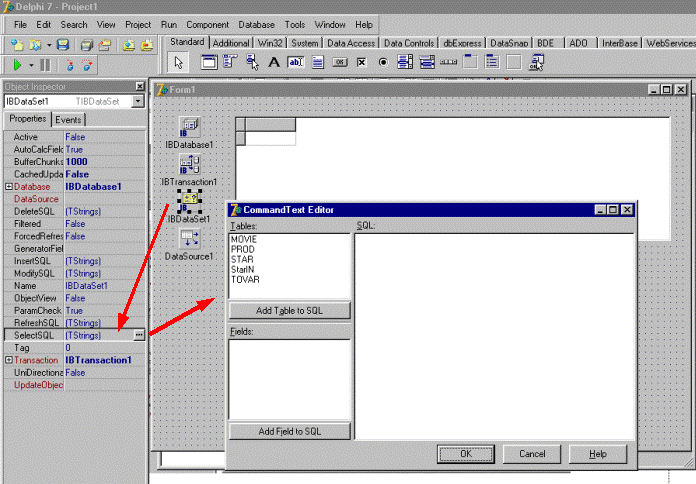Click the Open file toolbar icon

click(35, 45)
